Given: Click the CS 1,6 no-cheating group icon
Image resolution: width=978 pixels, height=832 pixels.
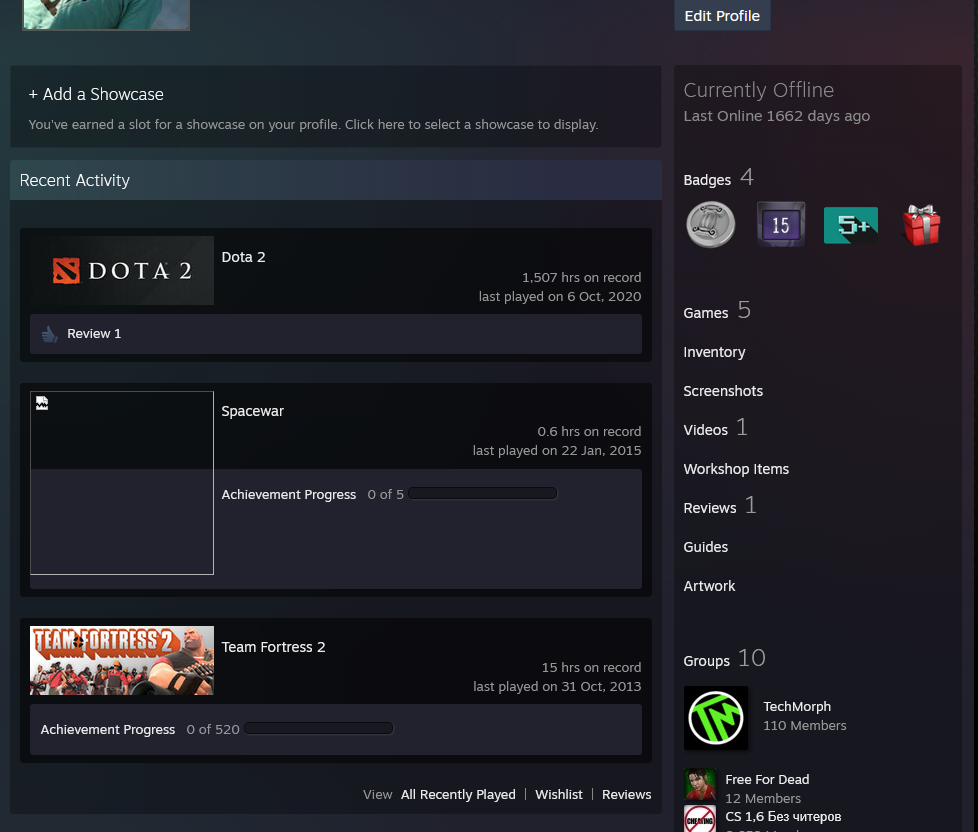Looking at the screenshot, I should pos(700,819).
